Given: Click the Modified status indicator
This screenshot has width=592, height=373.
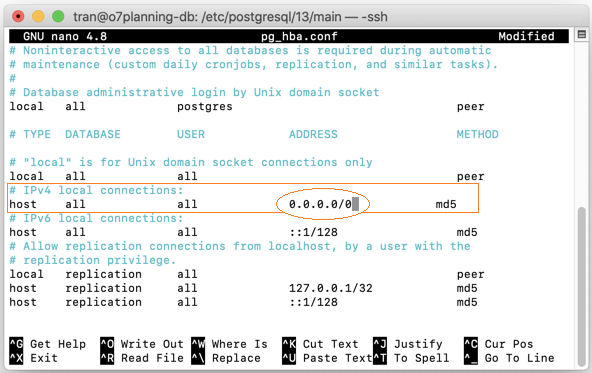Looking at the screenshot, I should (526, 36).
